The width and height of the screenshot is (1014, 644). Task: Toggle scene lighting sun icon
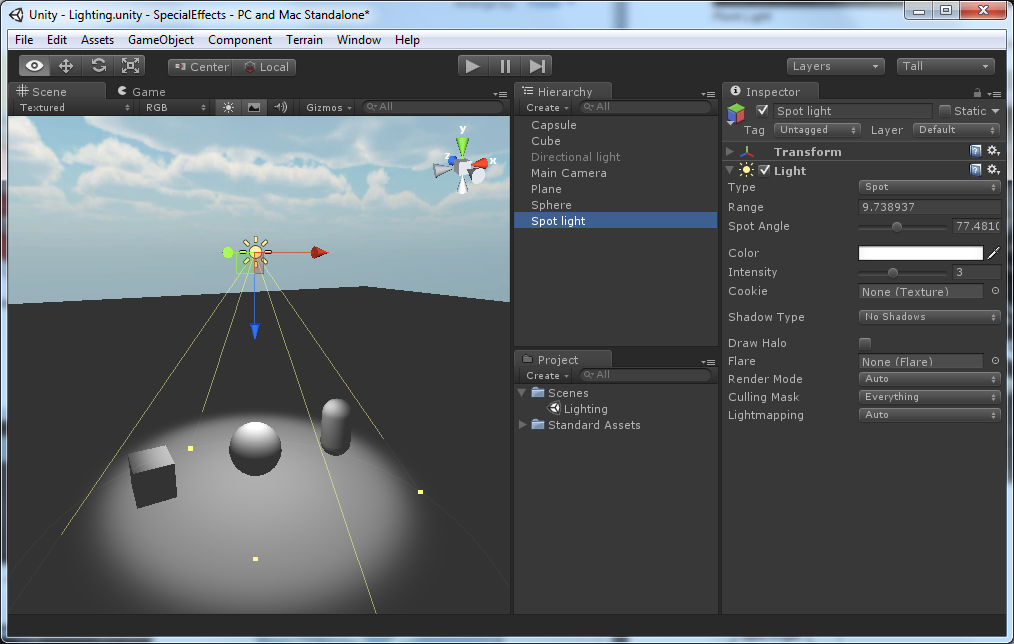tap(228, 107)
